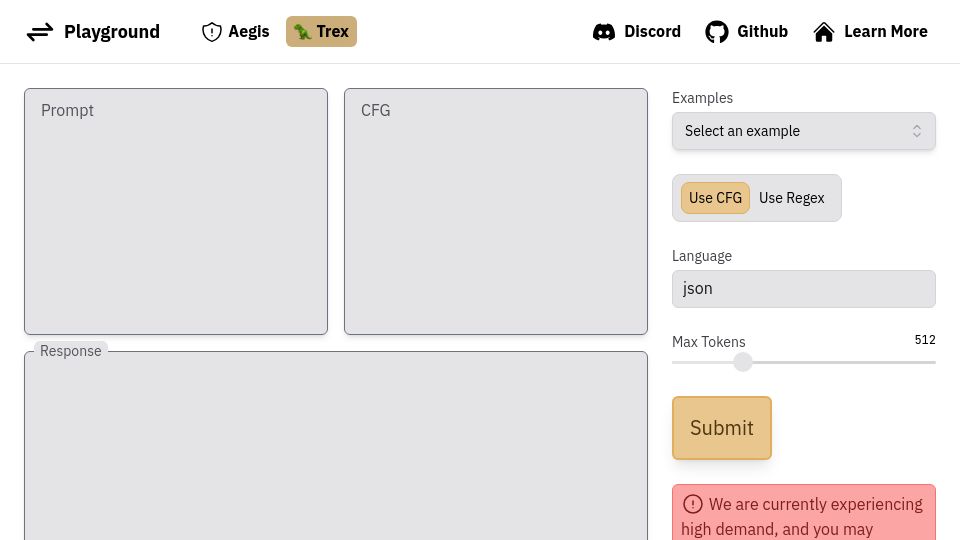
Task: Click the Submit button
Action: pyautogui.click(x=722, y=428)
